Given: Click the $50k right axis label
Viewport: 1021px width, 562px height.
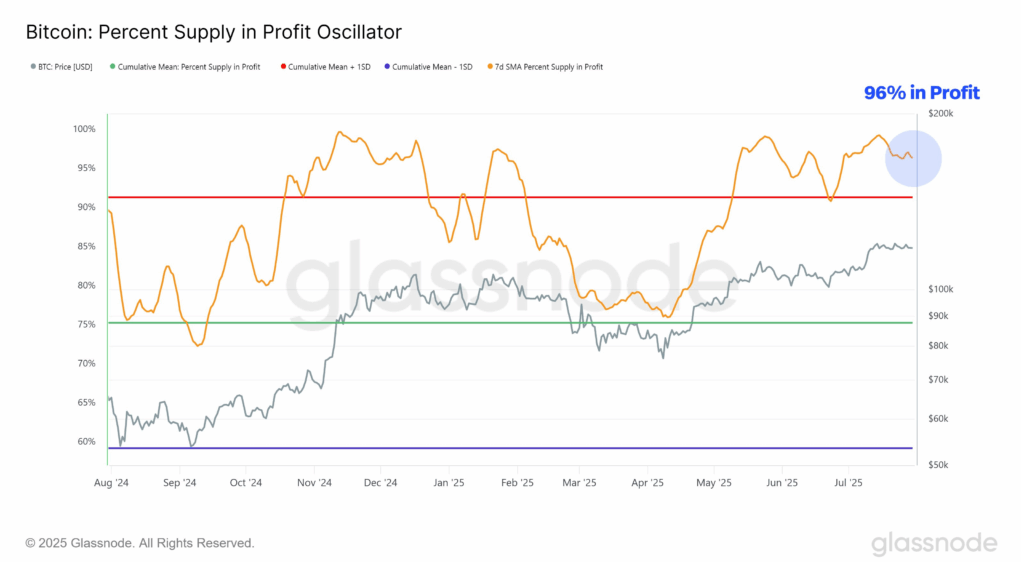Looking at the screenshot, I should (938, 465).
